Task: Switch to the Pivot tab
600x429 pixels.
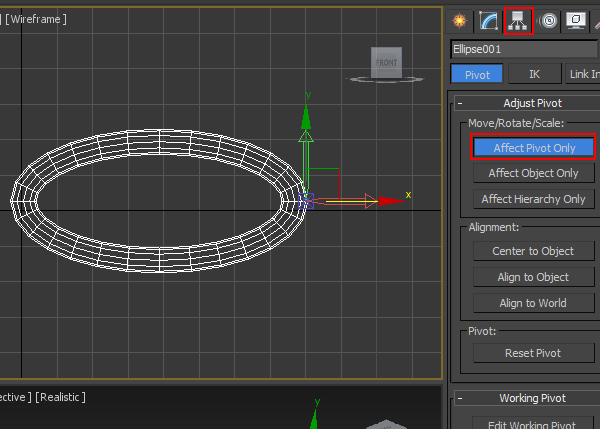Action: pyautogui.click(x=477, y=74)
